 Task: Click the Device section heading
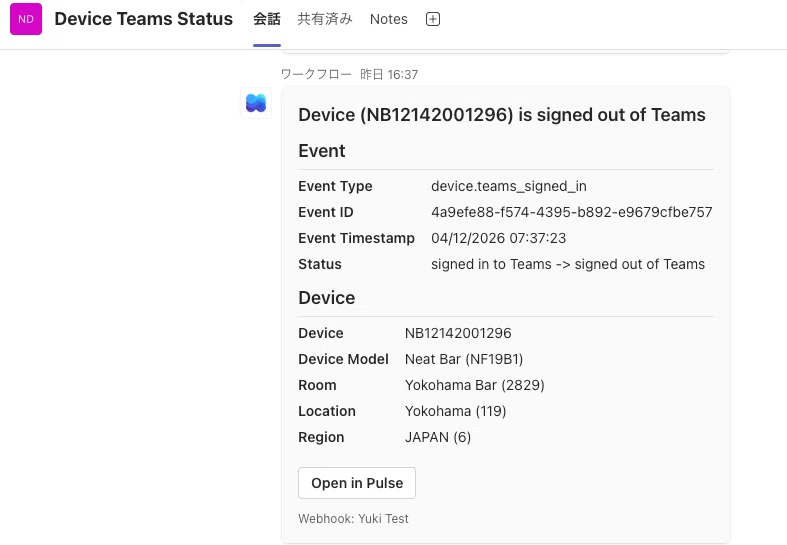point(327,298)
